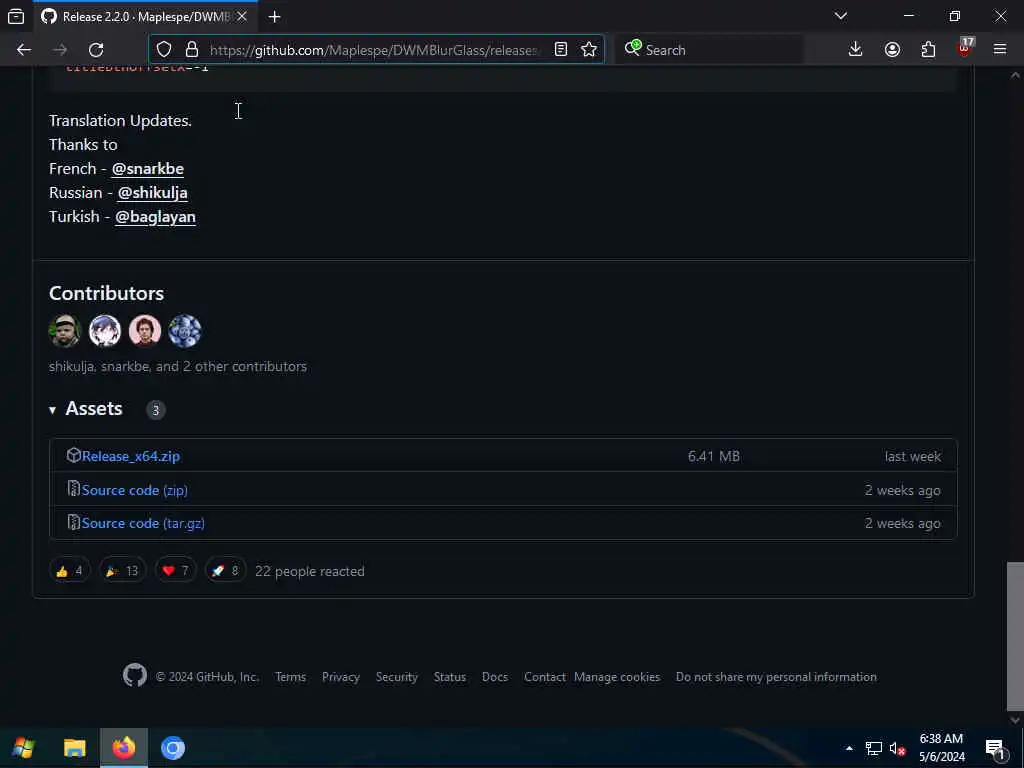1024x768 pixels.
Task: Open network status tray icon
Action: pyautogui.click(x=874, y=748)
